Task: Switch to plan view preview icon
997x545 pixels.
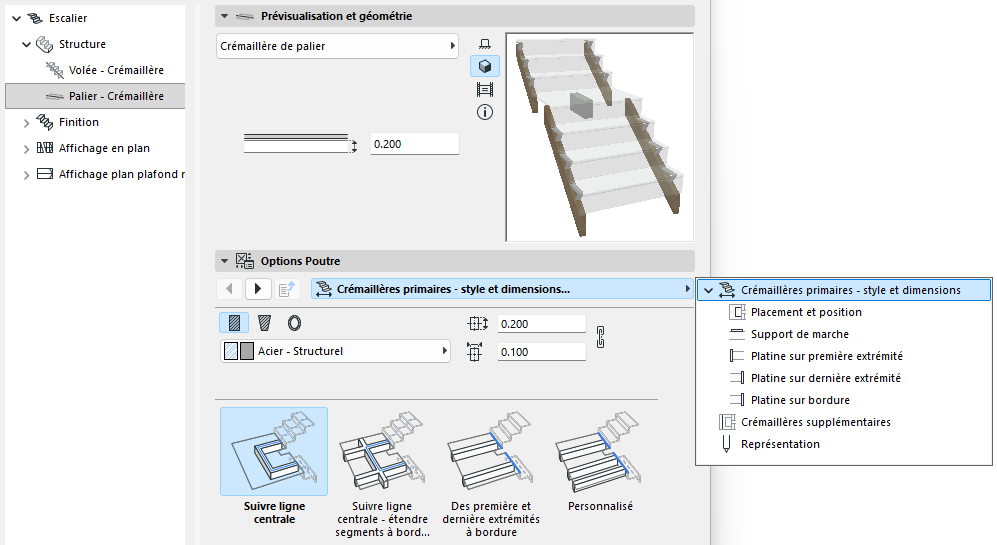Action: pos(485,44)
